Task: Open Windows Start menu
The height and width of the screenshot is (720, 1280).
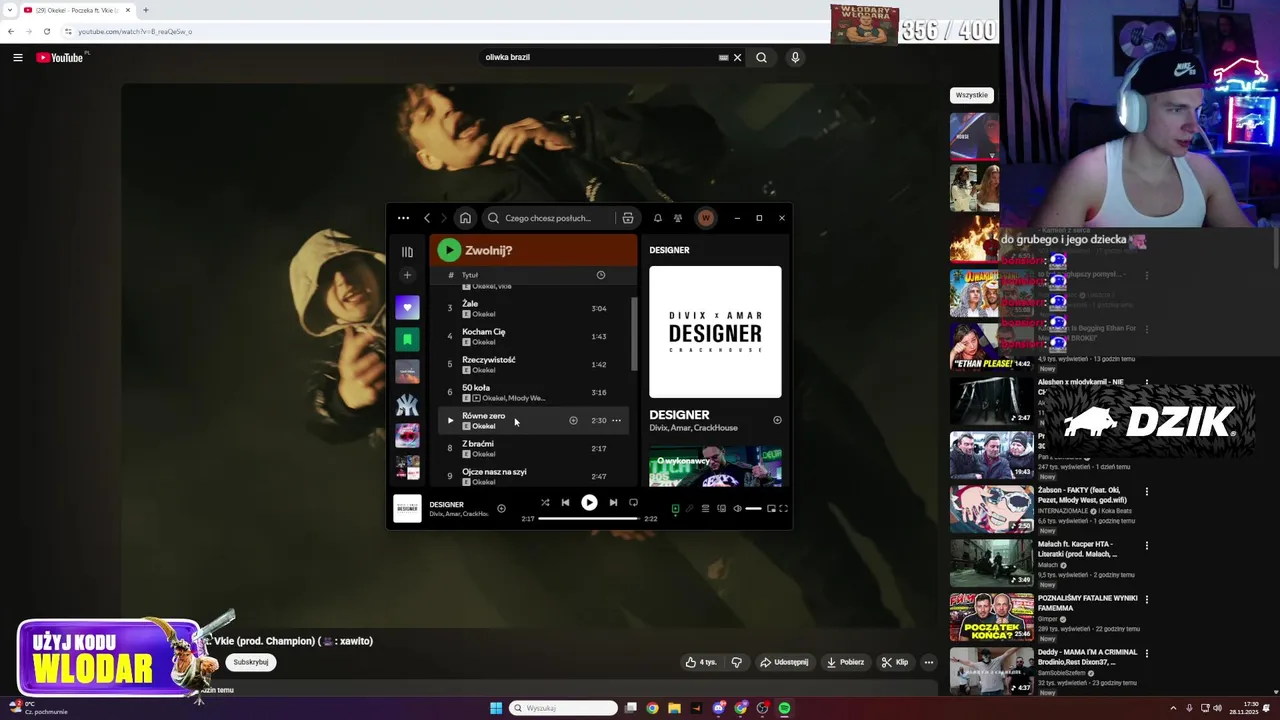Action: click(x=496, y=708)
